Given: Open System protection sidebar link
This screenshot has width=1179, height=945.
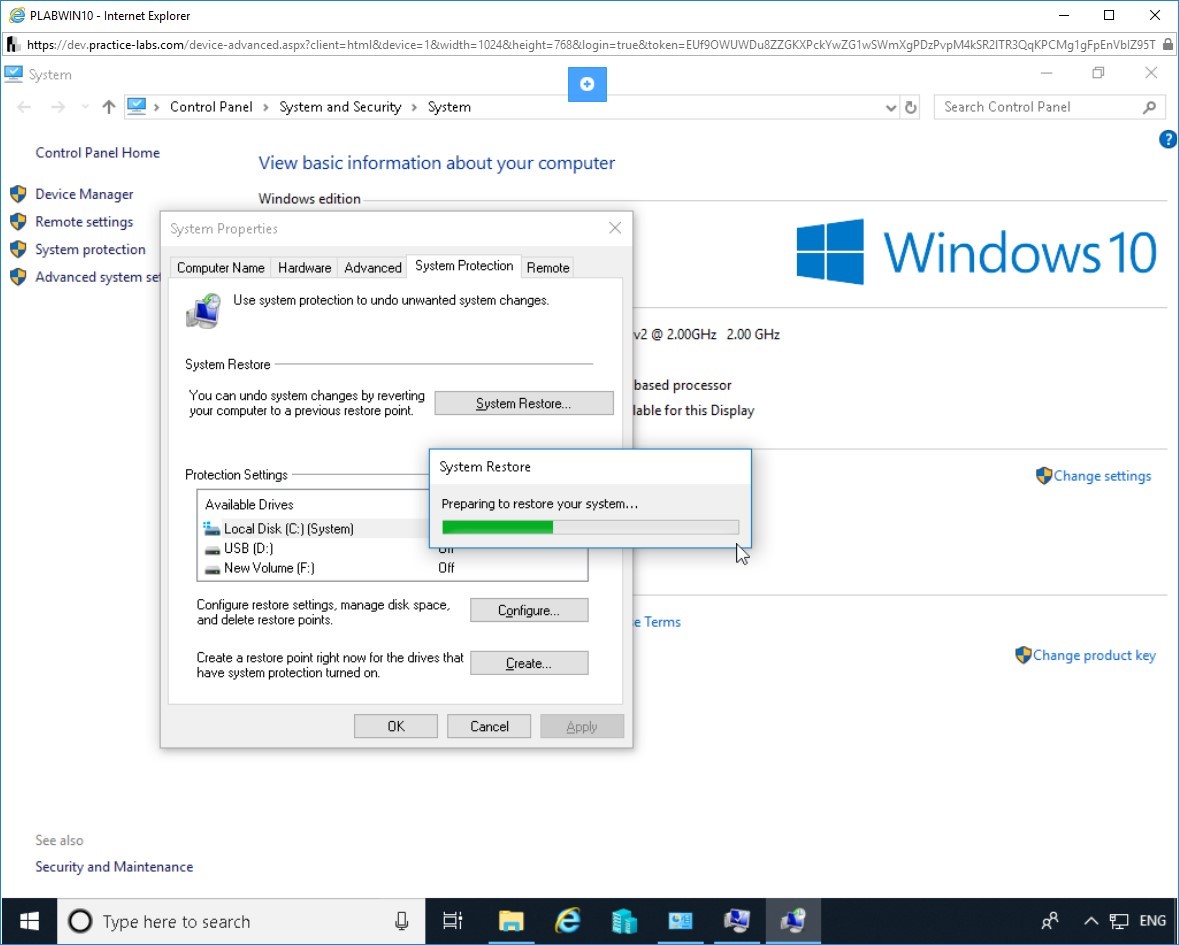Looking at the screenshot, I should click(90, 250).
